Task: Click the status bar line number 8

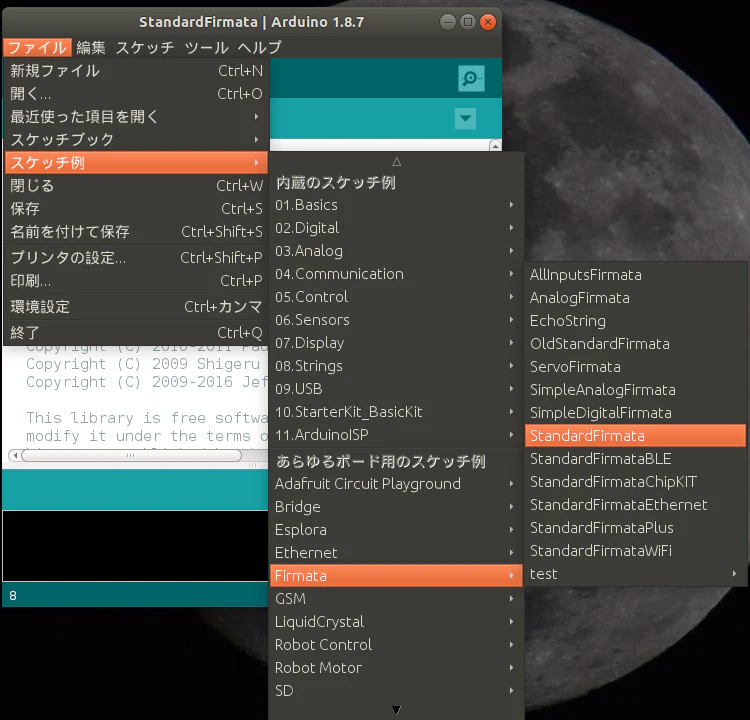Action: tap(13, 596)
